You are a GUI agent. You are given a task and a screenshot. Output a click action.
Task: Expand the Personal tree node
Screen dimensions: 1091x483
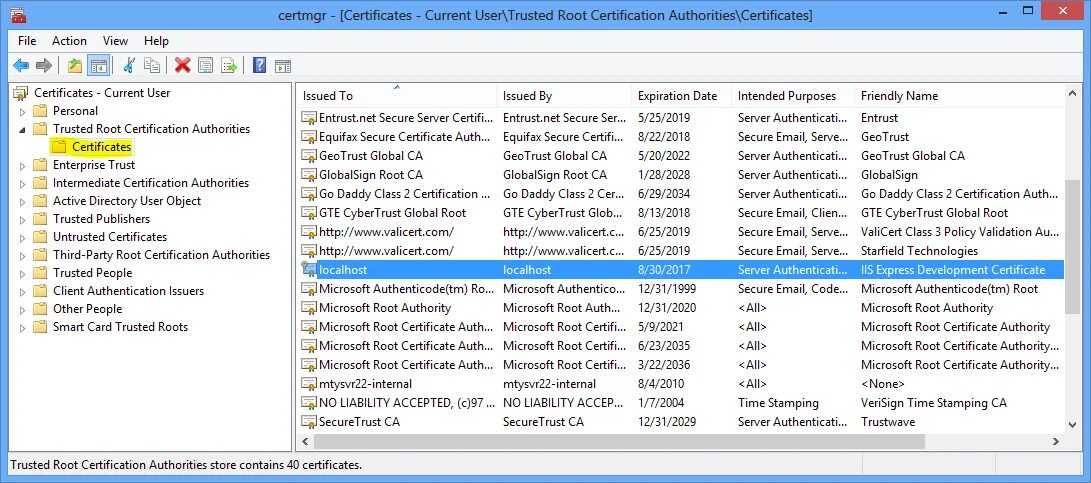pyautogui.click(x=22, y=111)
